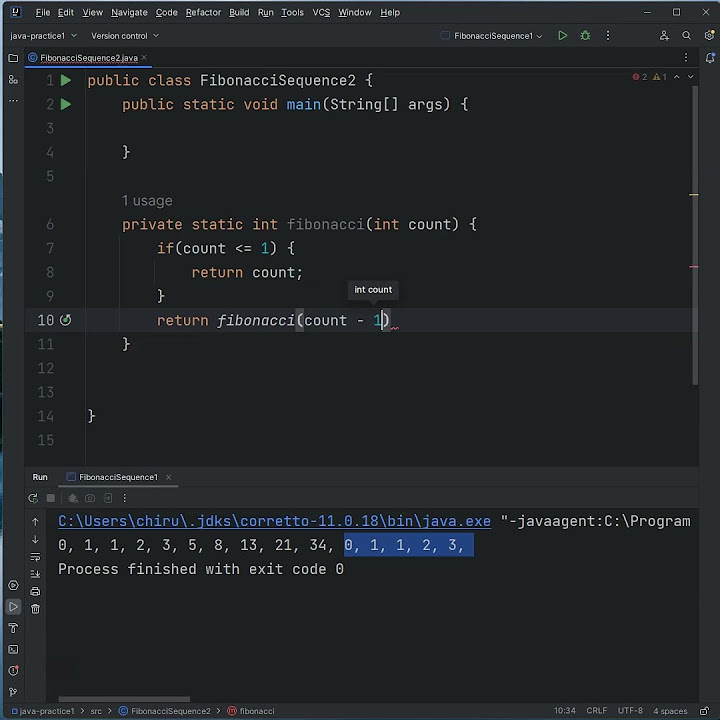The width and height of the screenshot is (720, 720).
Task: Click the Debug bug icon in toolbar
Action: [585, 36]
